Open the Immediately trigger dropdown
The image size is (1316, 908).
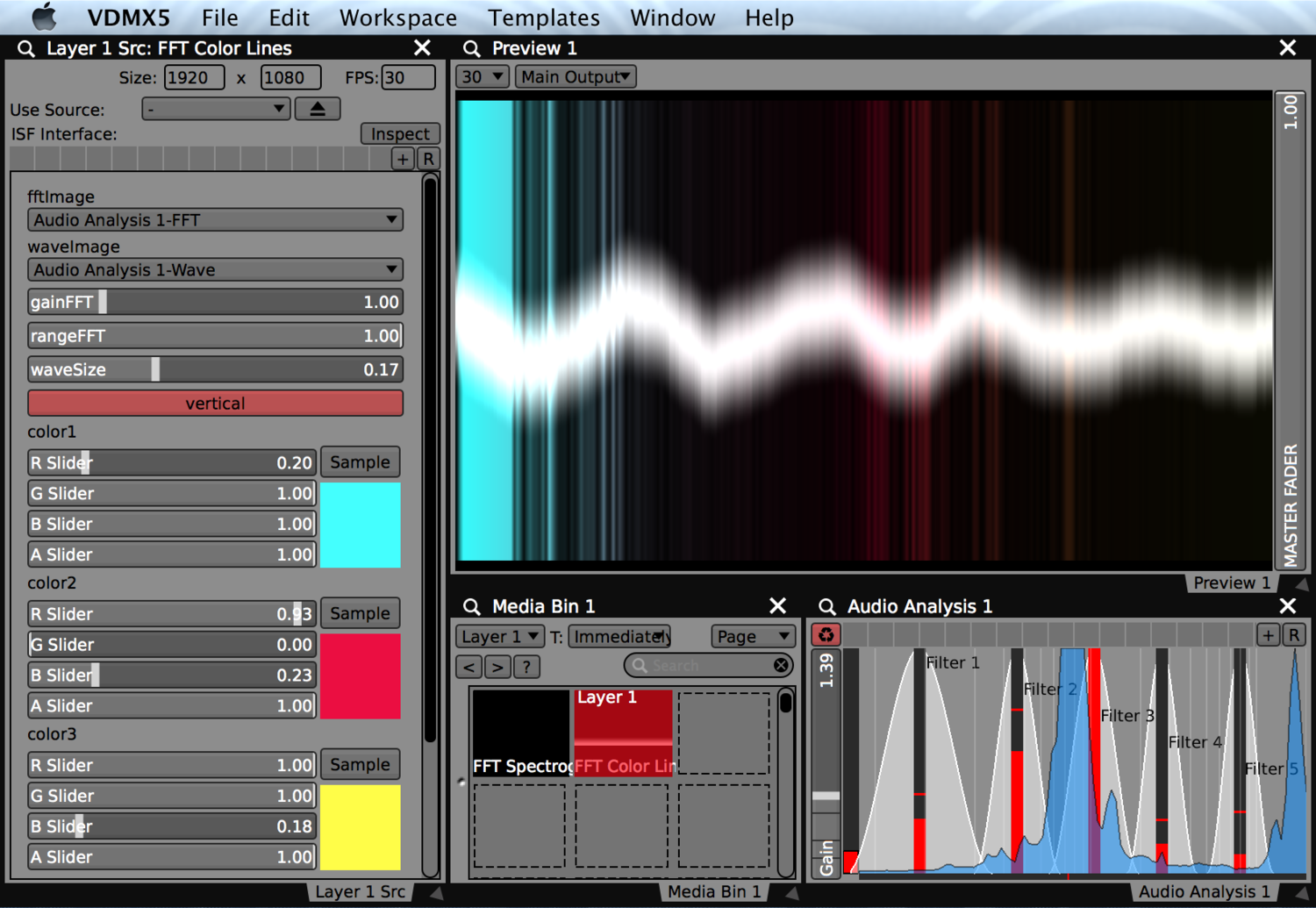620,636
